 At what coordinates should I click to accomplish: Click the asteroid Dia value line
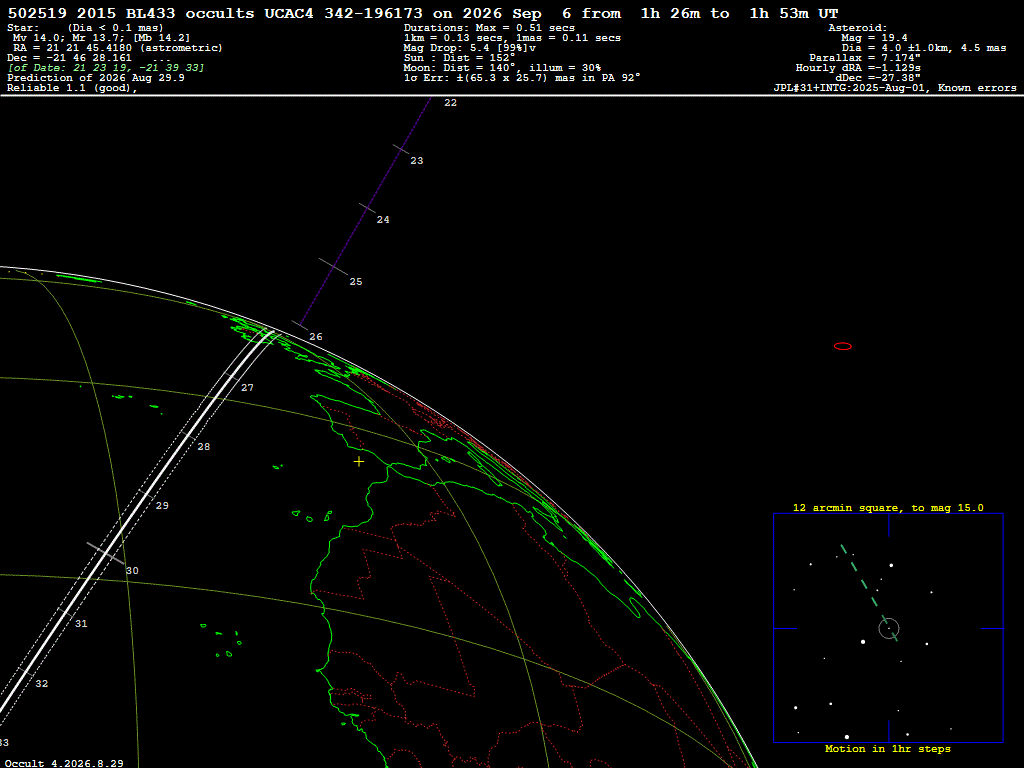tap(923, 48)
